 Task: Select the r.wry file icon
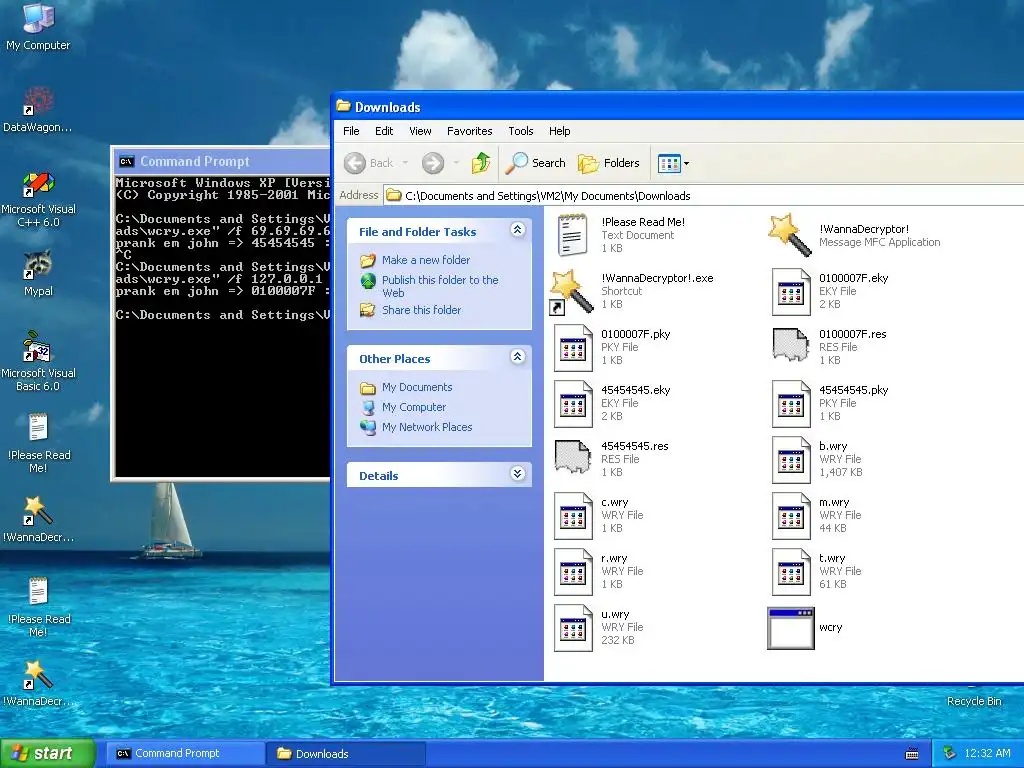tap(573, 572)
